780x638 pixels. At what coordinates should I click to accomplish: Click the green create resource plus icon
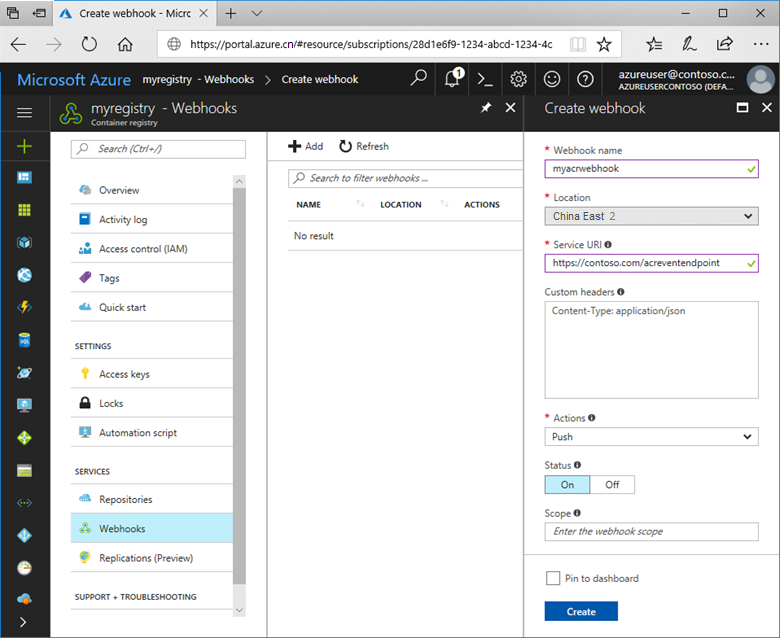click(x=24, y=146)
